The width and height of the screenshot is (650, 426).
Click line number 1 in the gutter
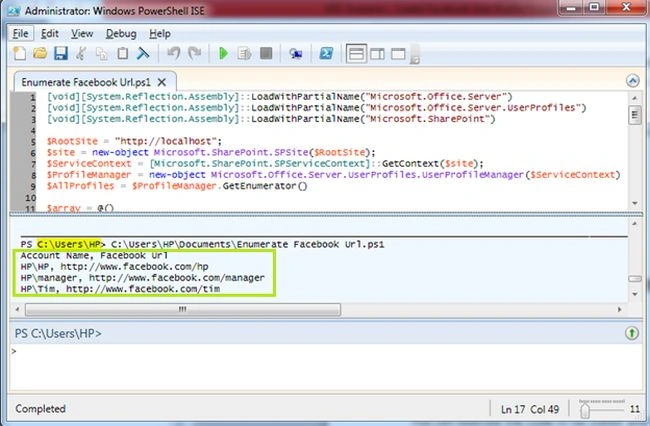[32, 97]
